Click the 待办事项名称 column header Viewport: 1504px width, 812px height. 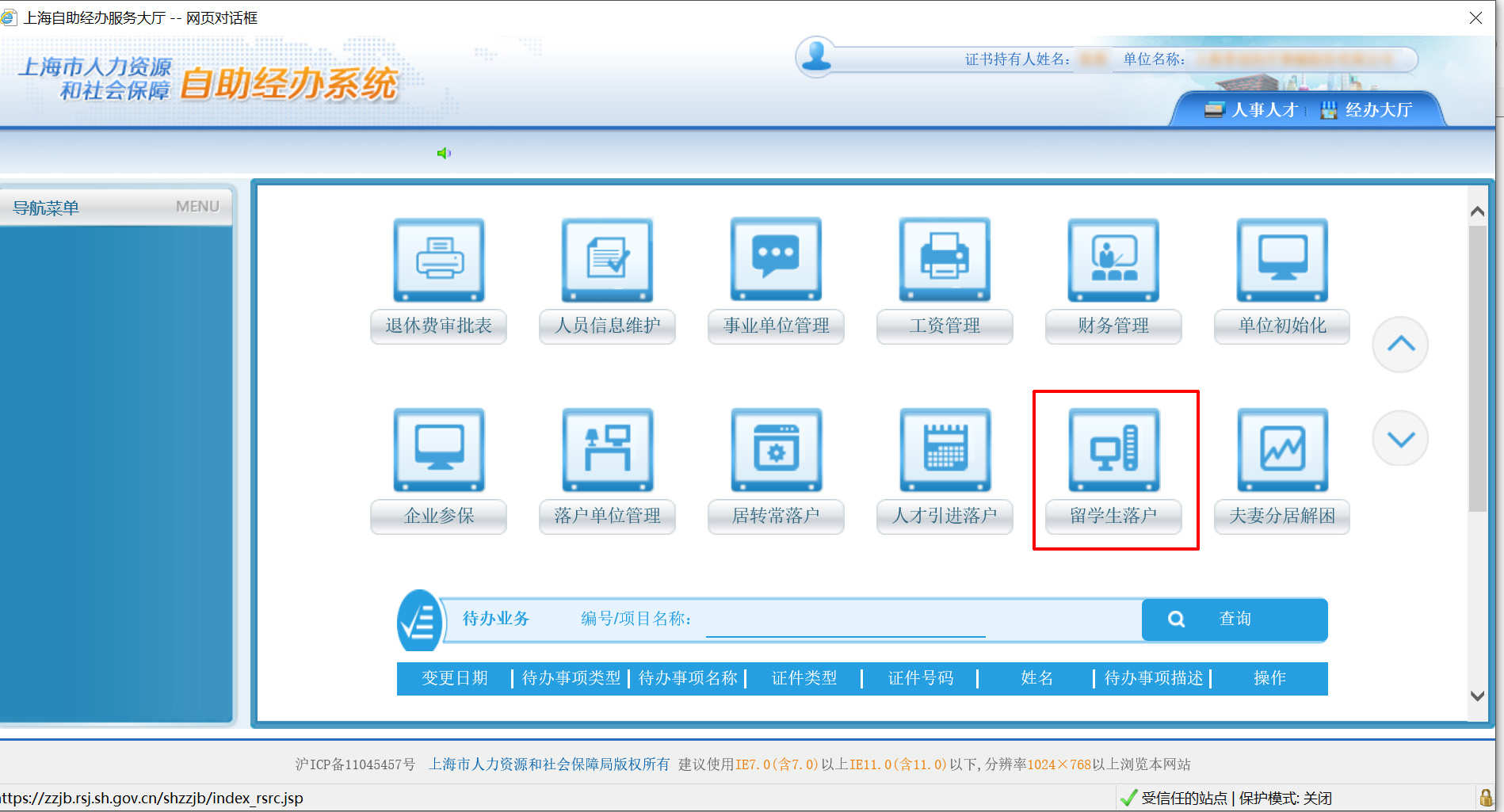pos(688,678)
